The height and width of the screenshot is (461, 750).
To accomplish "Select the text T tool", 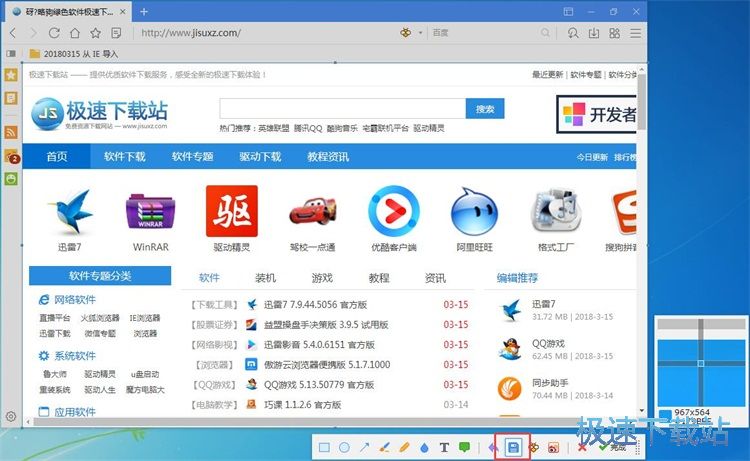I will tap(444, 448).
